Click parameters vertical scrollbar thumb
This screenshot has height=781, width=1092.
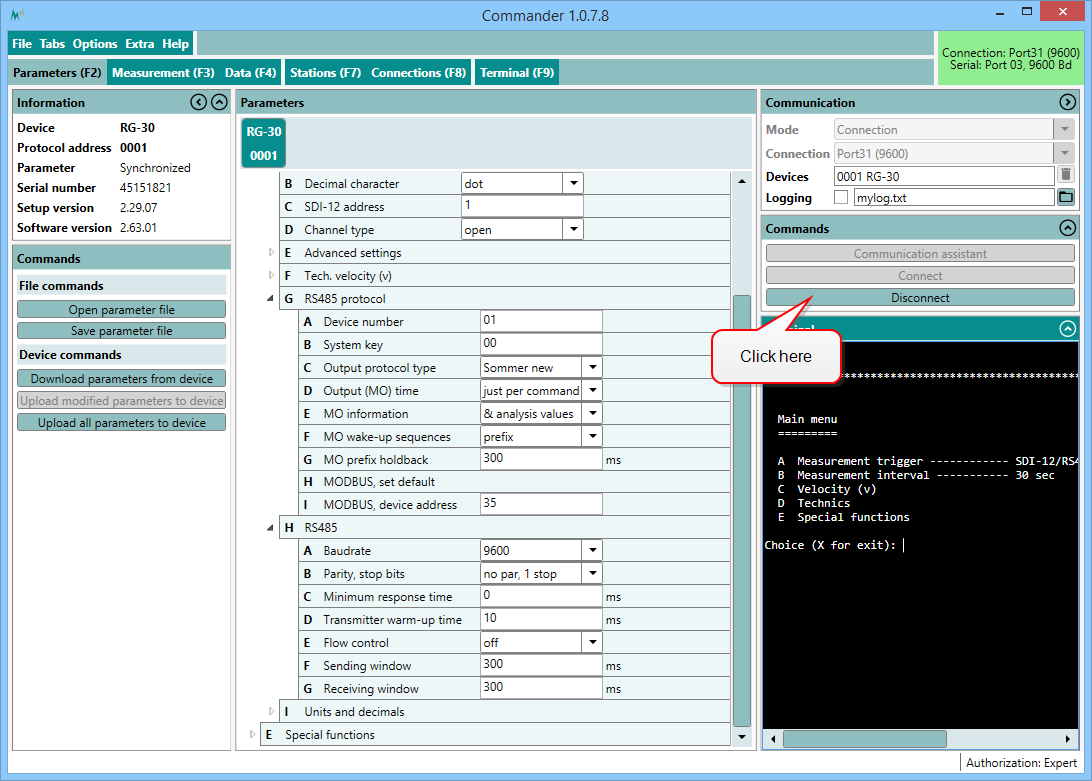pos(742,511)
